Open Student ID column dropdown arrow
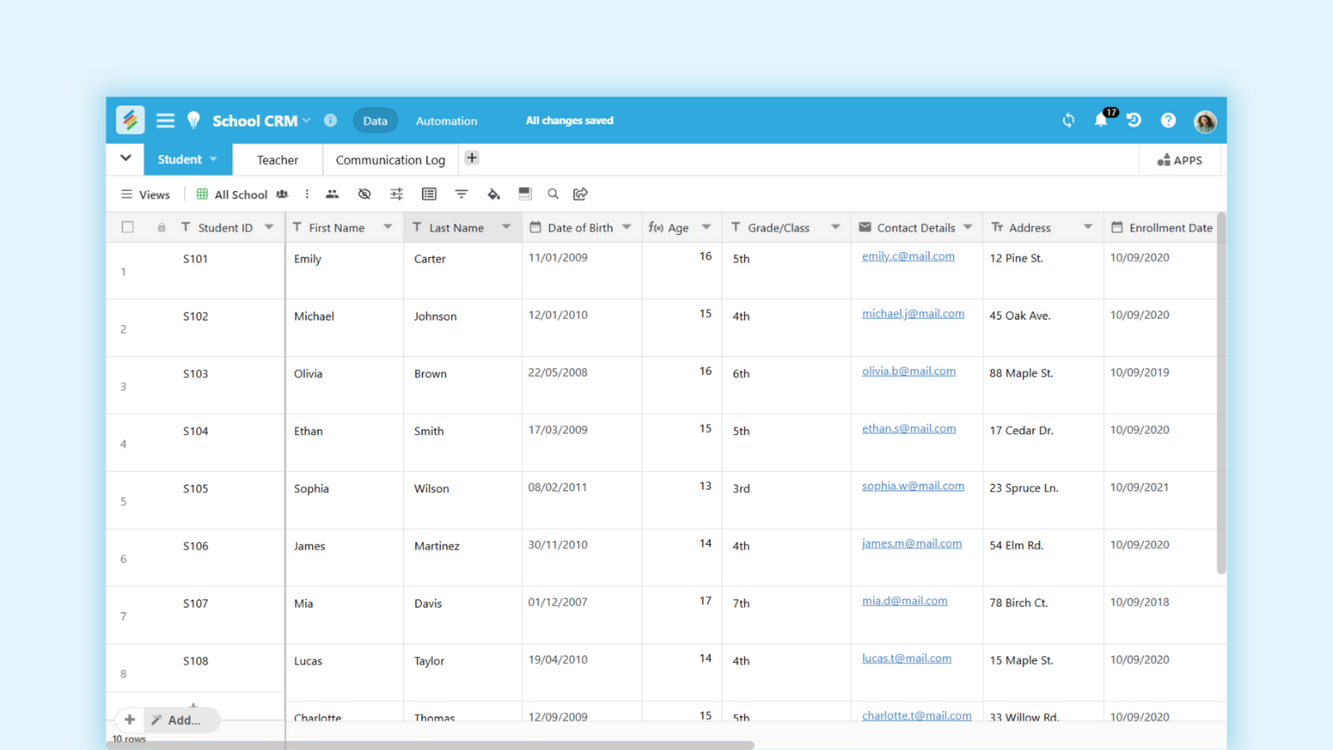 click(x=269, y=227)
